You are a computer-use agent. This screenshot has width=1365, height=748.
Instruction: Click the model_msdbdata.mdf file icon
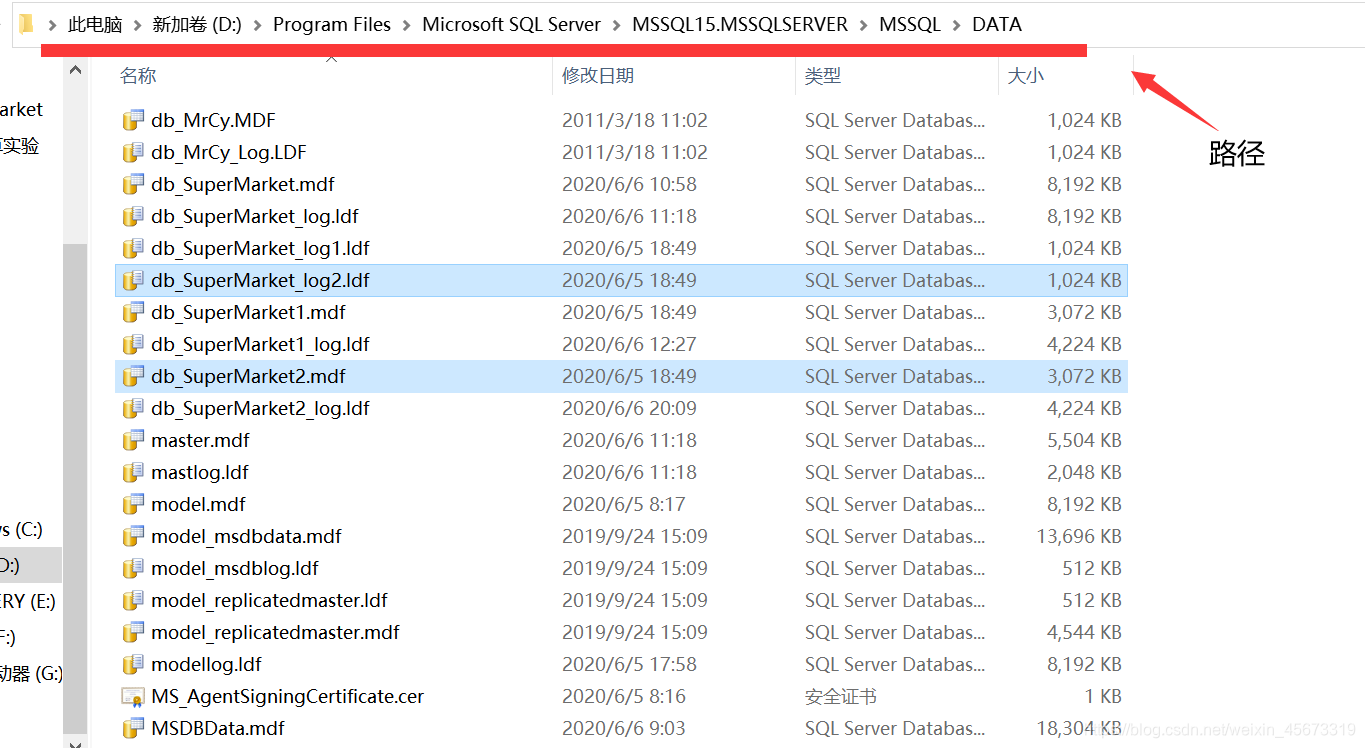click(x=132, y=536)
